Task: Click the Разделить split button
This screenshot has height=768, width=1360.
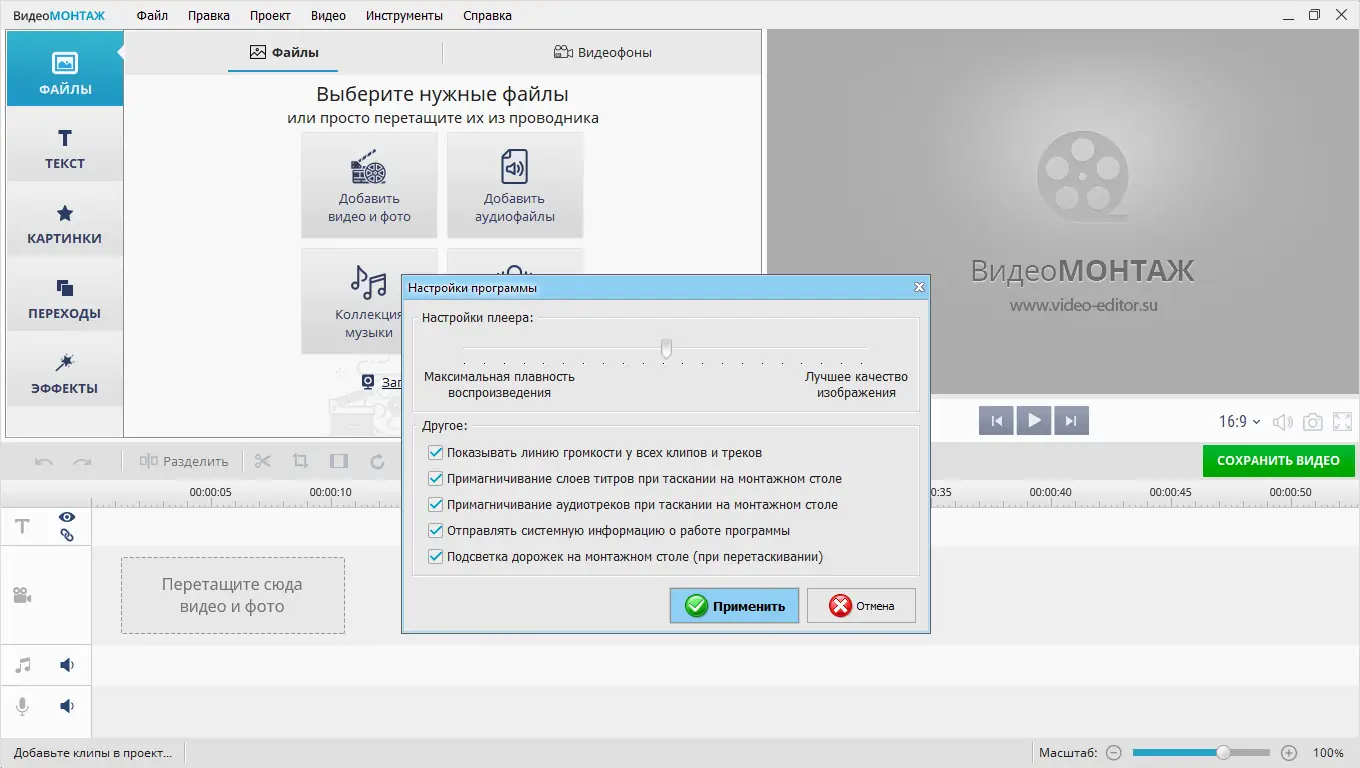Action: click(185, 461)
